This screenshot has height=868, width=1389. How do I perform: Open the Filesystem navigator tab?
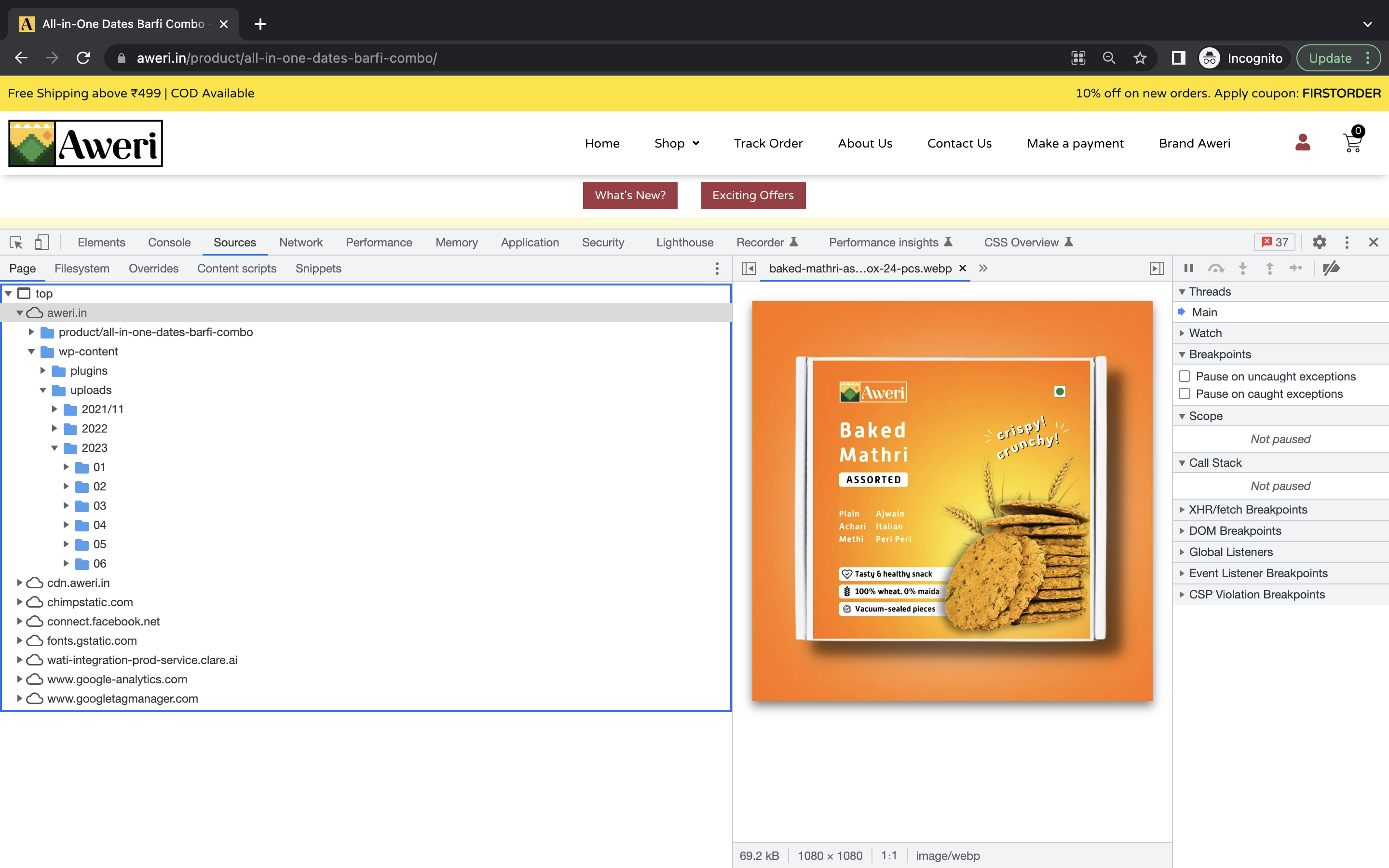pos(82,269)
